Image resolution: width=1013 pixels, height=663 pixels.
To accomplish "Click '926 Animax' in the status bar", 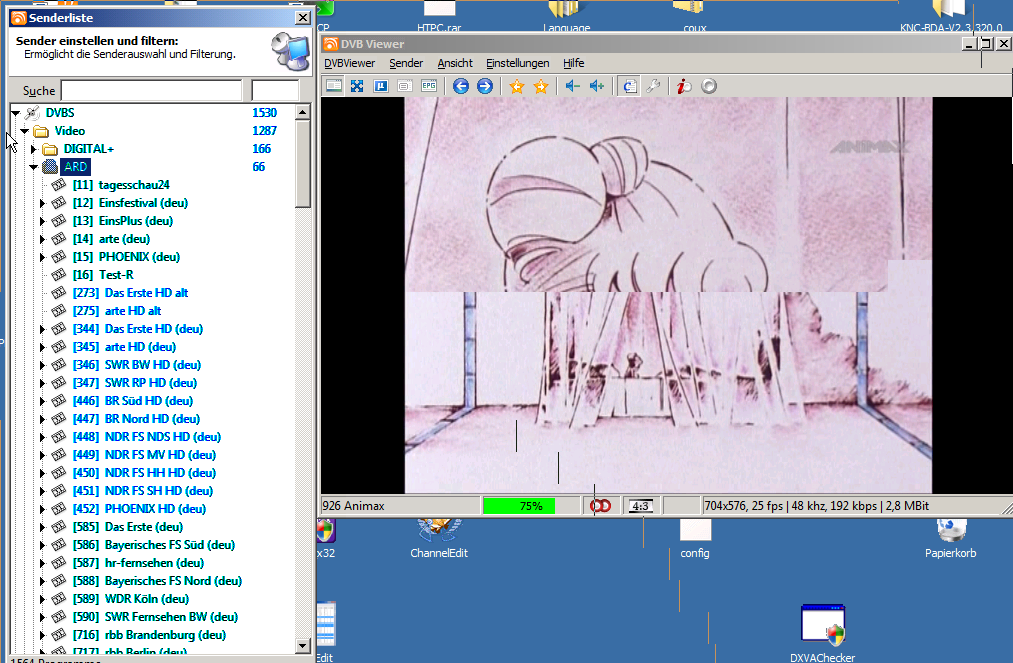I will [353, 506].
